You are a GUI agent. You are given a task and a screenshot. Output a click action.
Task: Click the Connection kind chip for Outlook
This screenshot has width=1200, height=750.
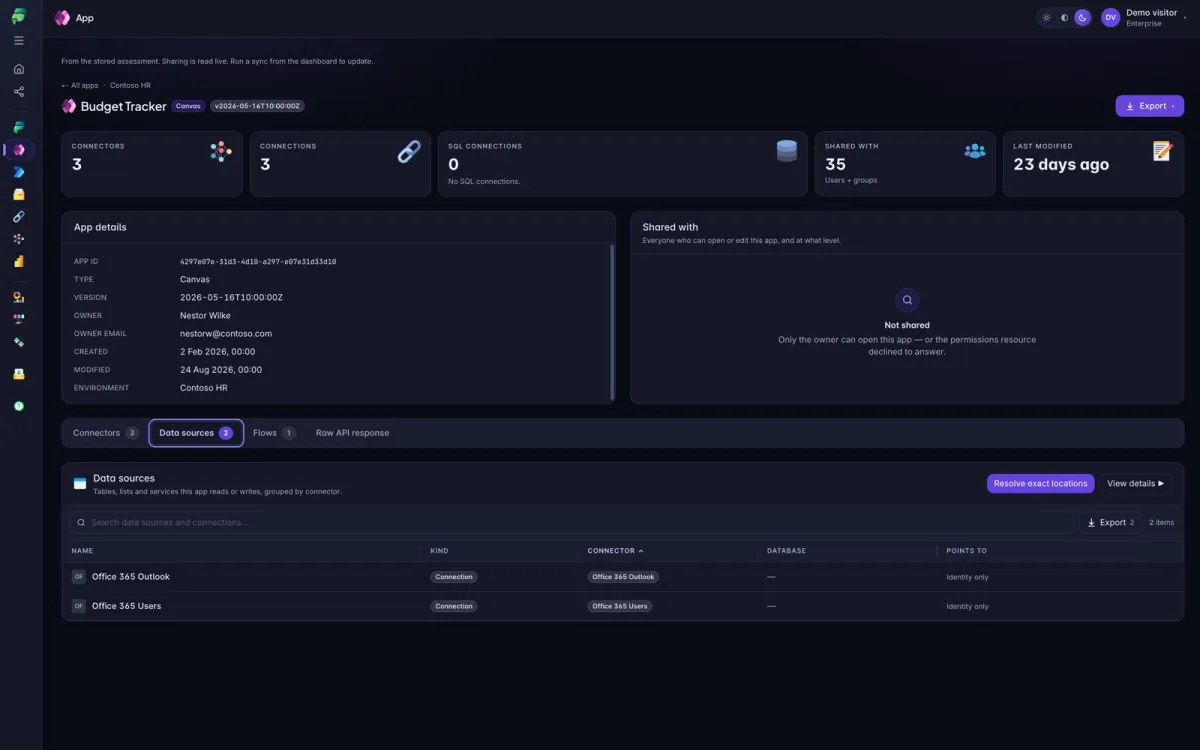pos(454,577)
